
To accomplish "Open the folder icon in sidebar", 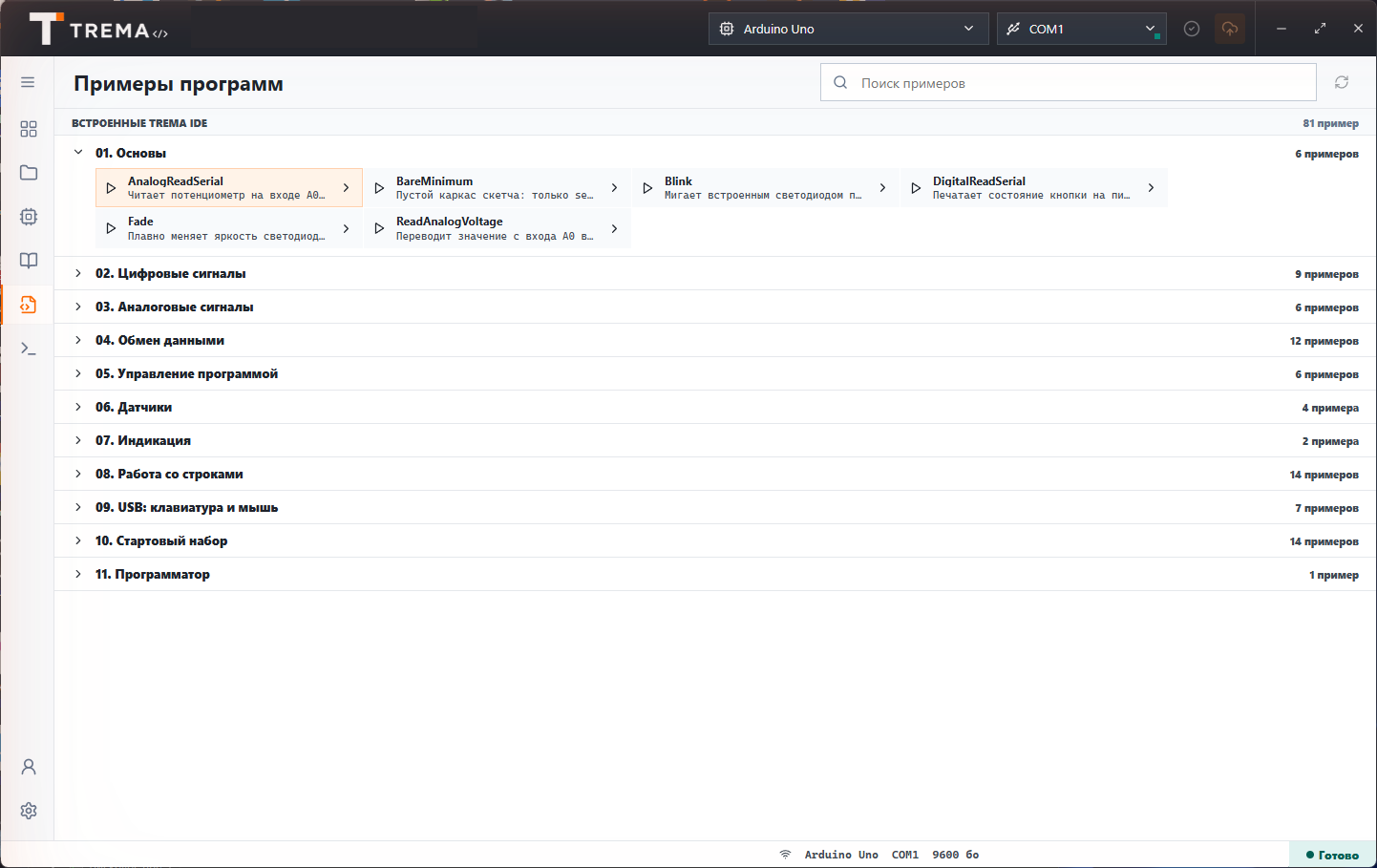I will (x=28, y=173).
